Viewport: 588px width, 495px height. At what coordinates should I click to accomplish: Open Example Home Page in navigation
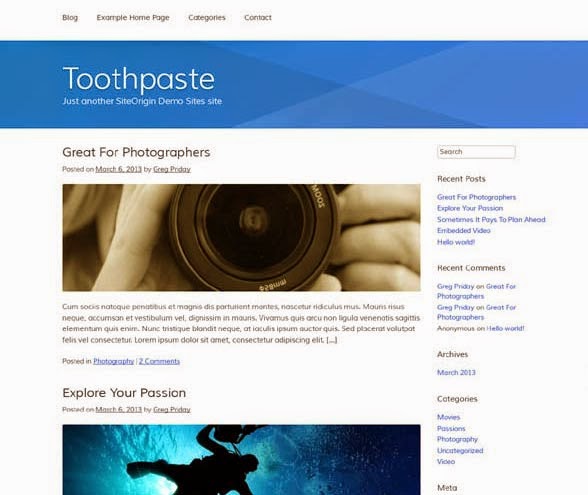(133, 18)
